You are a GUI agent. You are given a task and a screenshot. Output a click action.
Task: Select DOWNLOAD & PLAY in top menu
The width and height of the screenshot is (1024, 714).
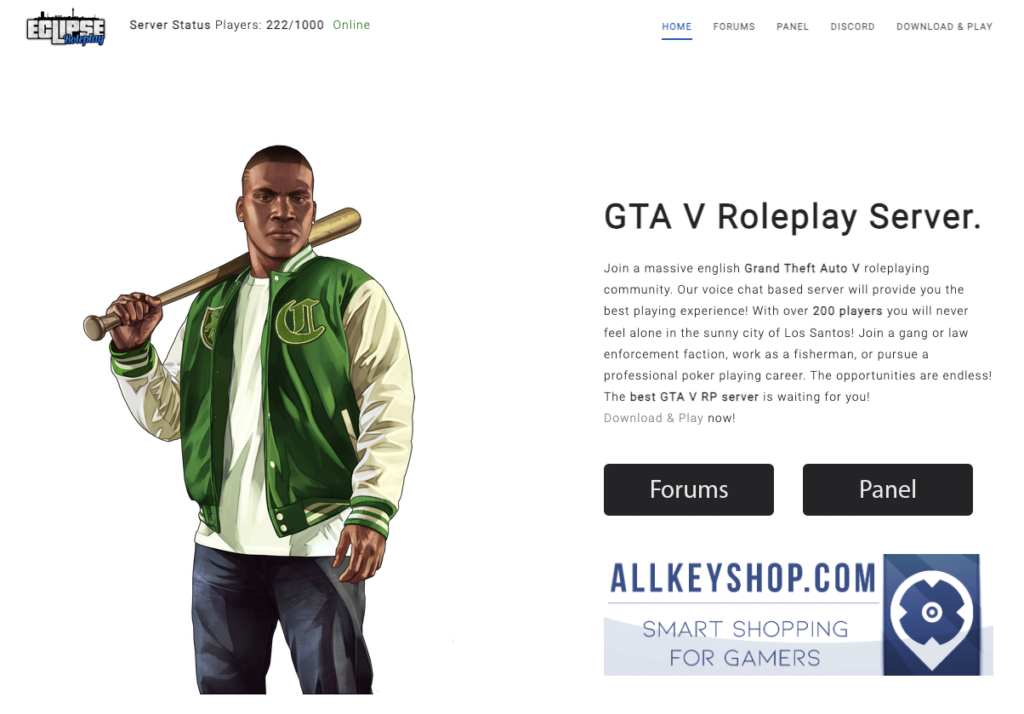coord(944,27)
